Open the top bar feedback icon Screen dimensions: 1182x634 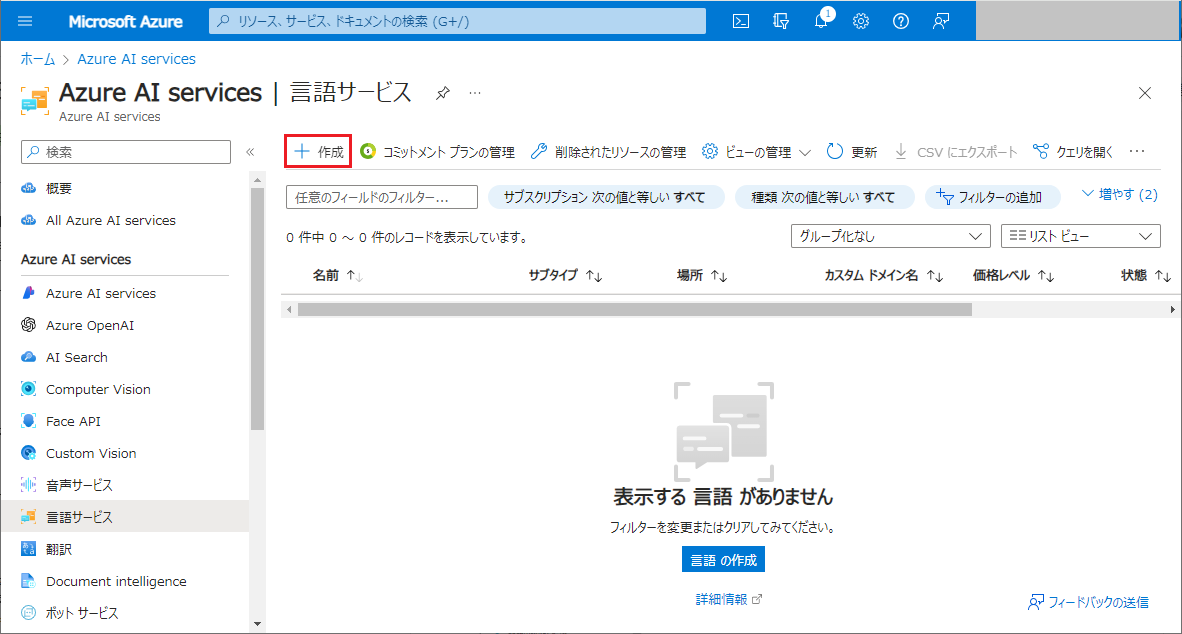tap(941, 21)
